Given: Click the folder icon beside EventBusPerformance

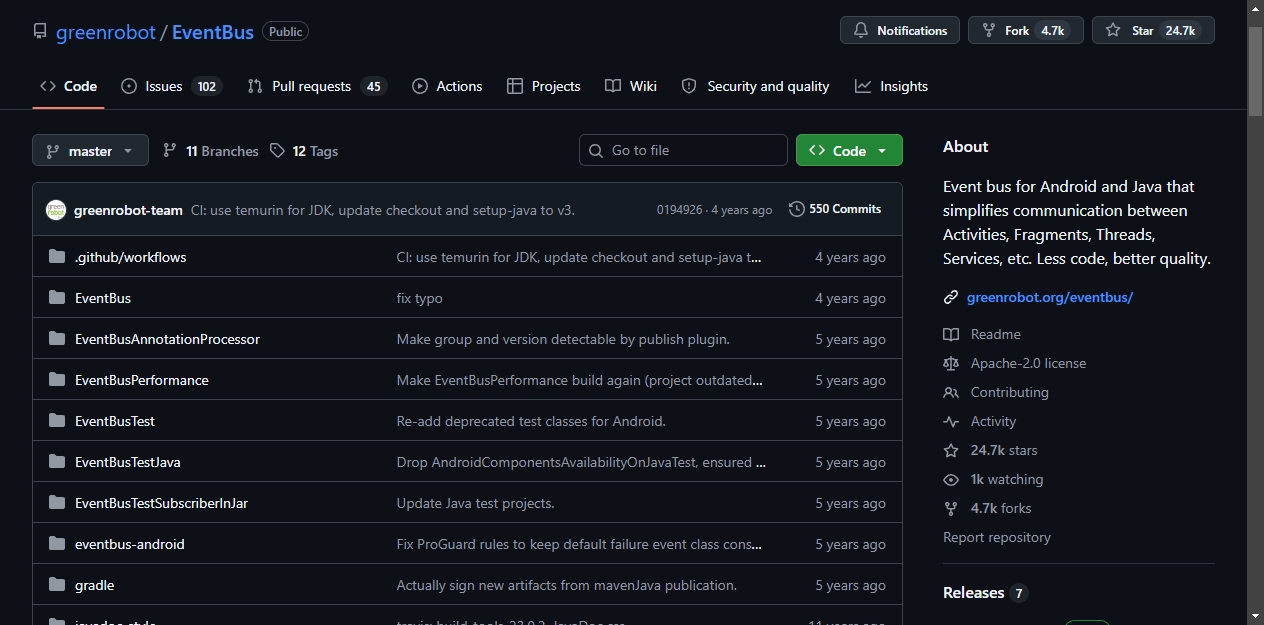Looking at the screenshot, I should [57, 380].
